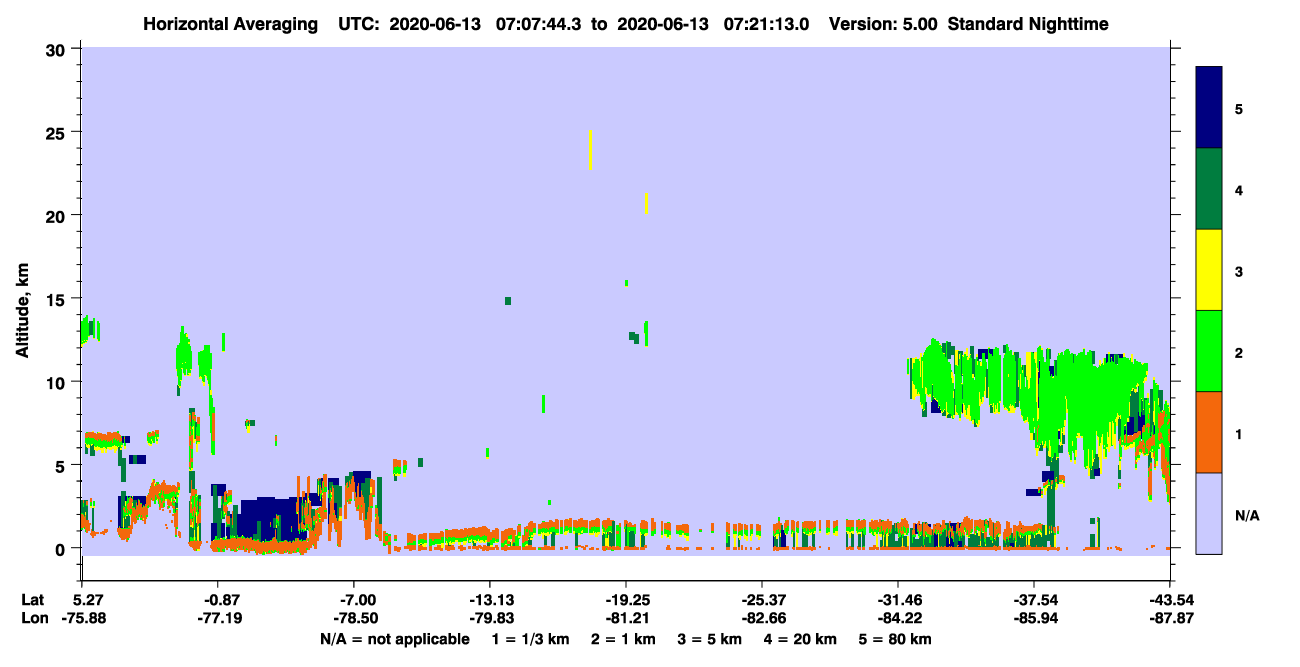The width and height of the screenshot is (1300, 667).
Task: Click the 'Standard Nighttime' label
Action: pyautogui.click(x=1028, y=23)
